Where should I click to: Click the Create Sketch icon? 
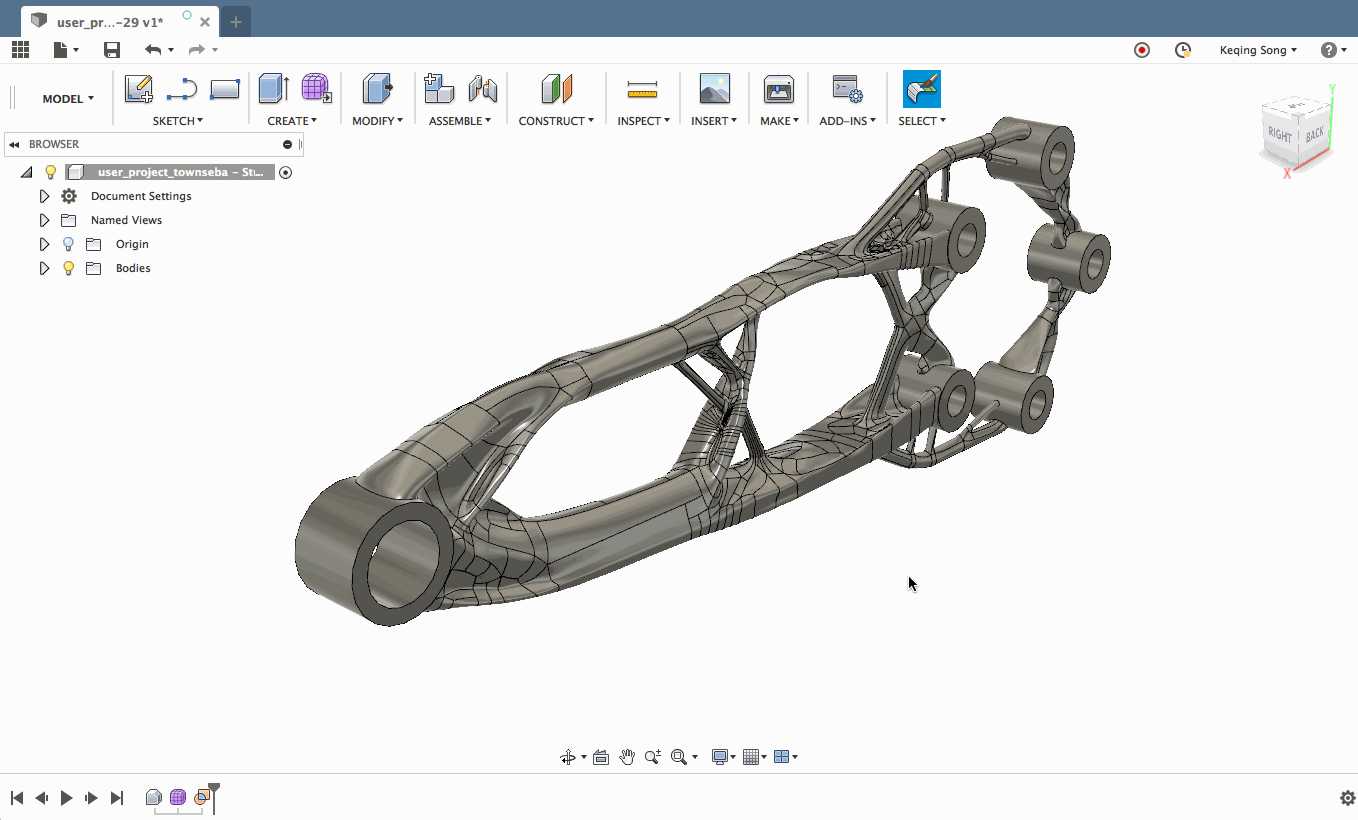click(x=138, y=89)
